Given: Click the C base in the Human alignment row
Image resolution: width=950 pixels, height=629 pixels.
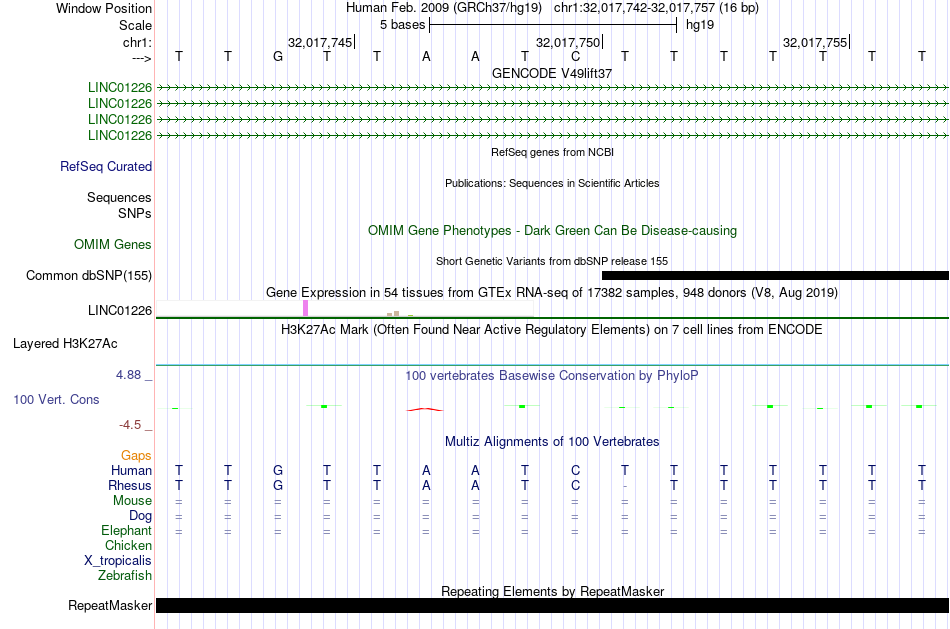Looking at the screenshot, I should coord(575,471).
